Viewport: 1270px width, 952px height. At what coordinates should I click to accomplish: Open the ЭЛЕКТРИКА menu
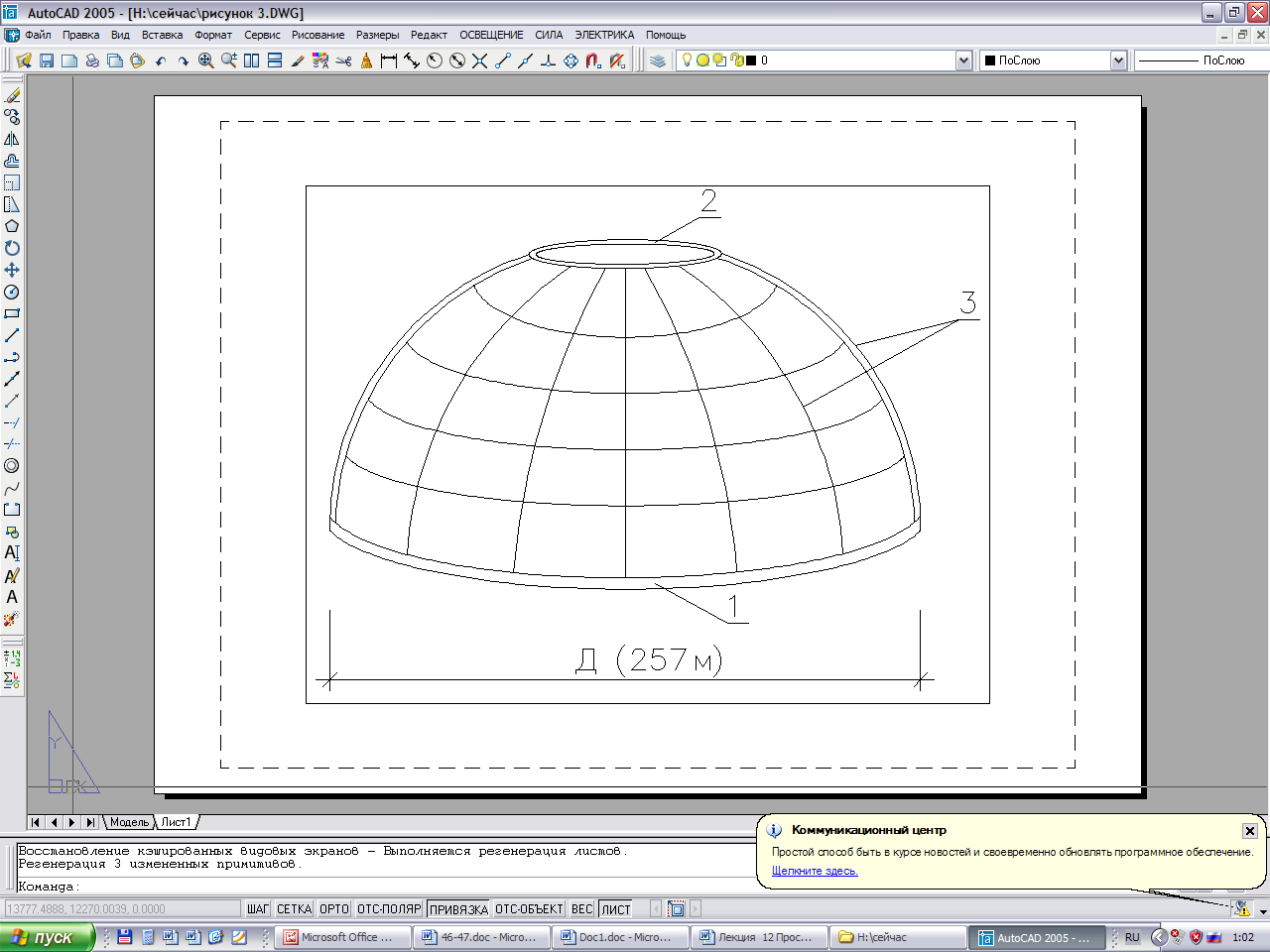604,35
